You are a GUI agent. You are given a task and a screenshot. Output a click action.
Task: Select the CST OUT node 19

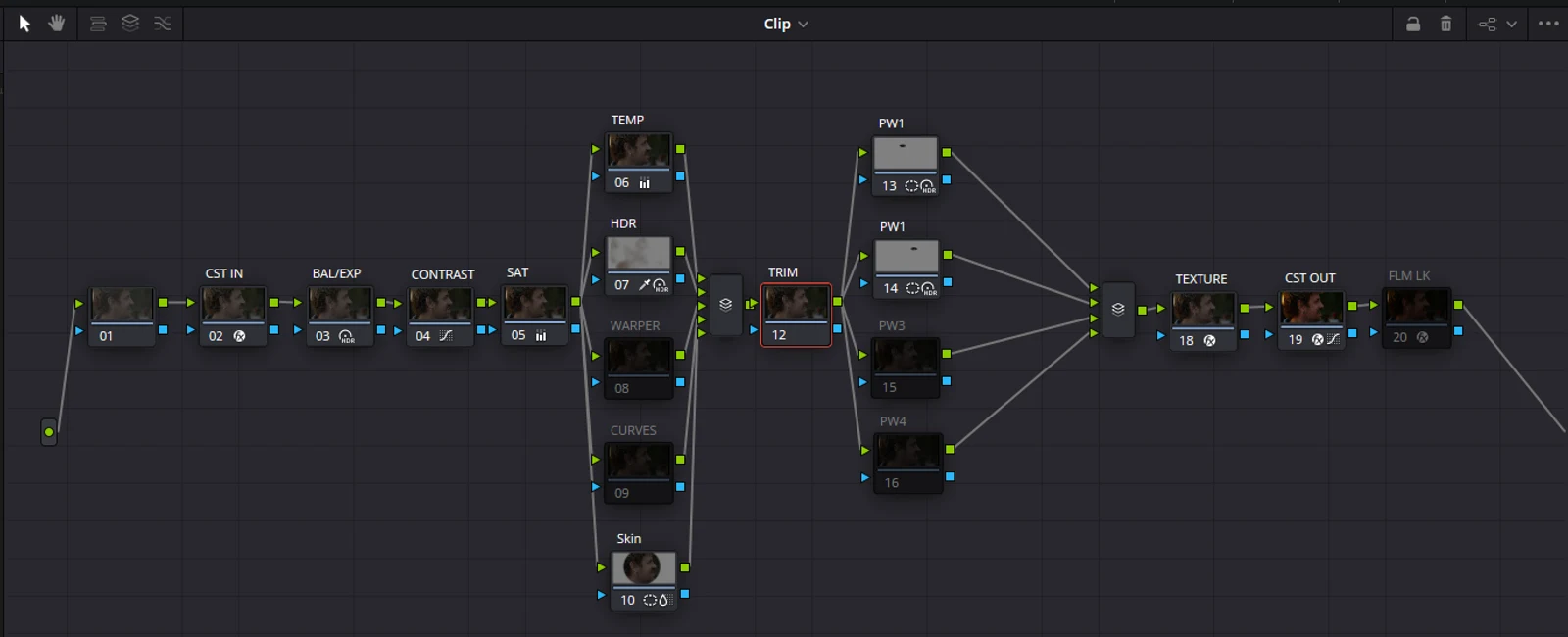[1311, 321]
